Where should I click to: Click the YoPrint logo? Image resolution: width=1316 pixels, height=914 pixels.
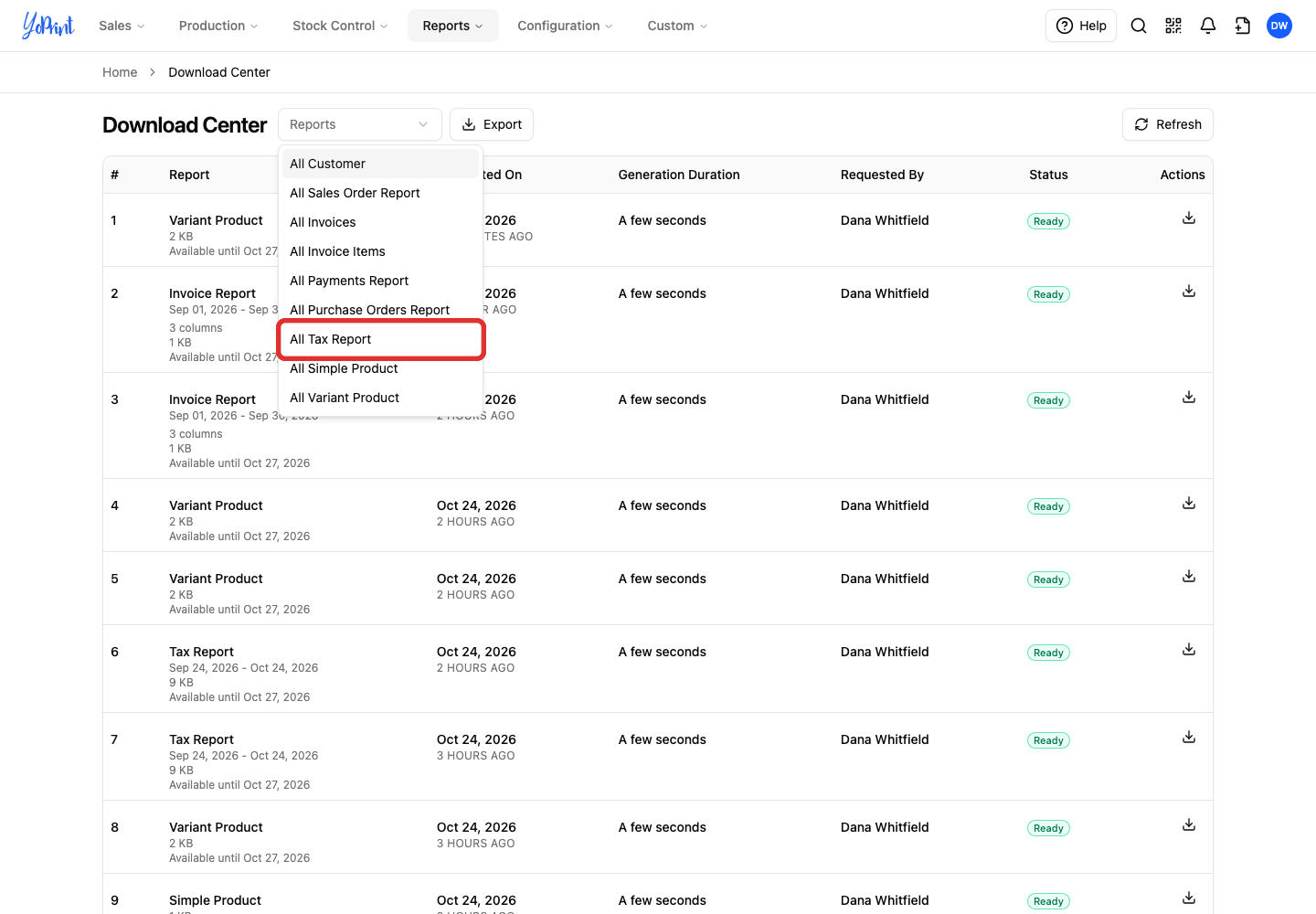(48, 26)
